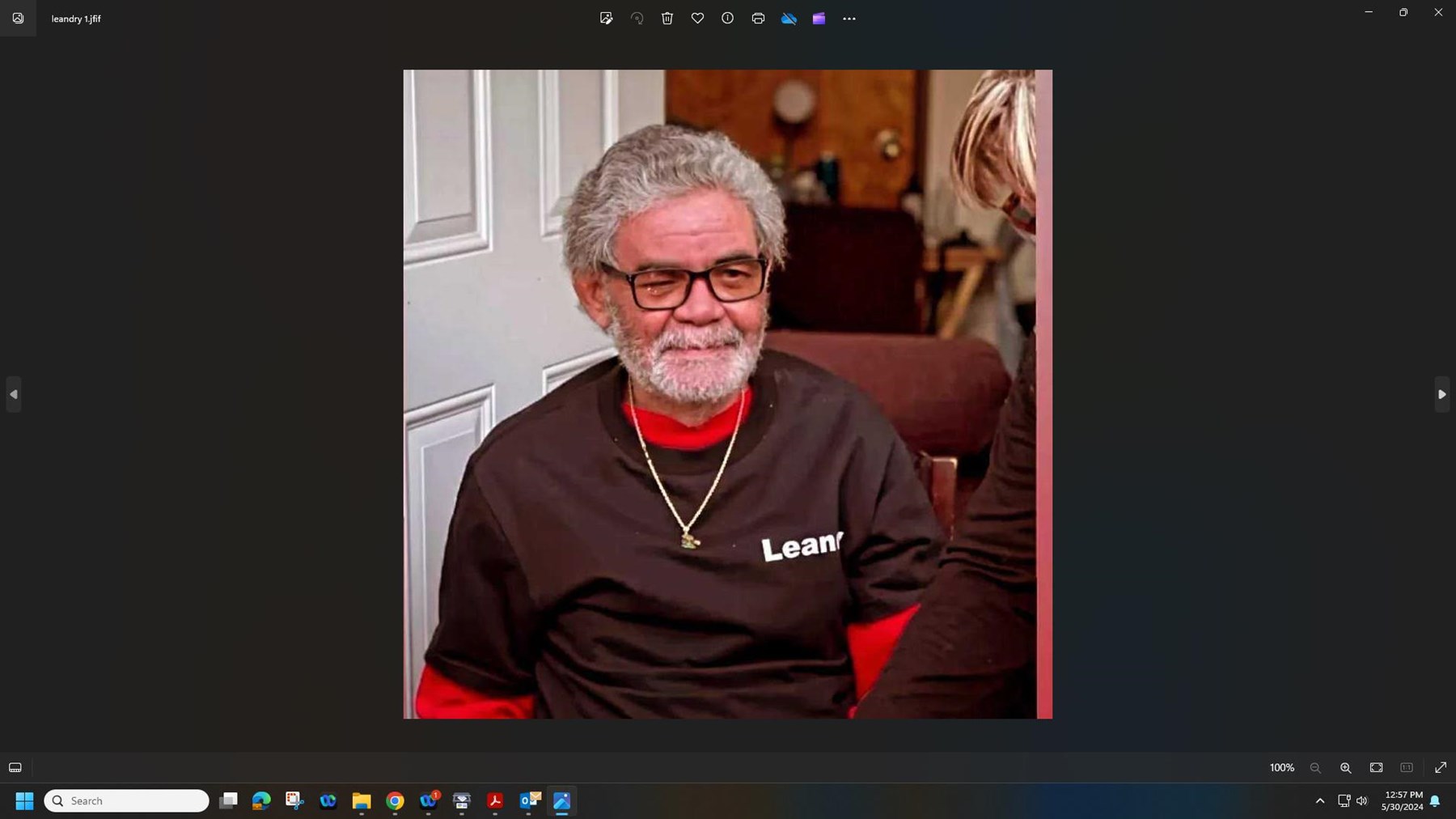1456x819 pixels.
Task: Expand the hidden system tray icons
Action: (1318, 800)
